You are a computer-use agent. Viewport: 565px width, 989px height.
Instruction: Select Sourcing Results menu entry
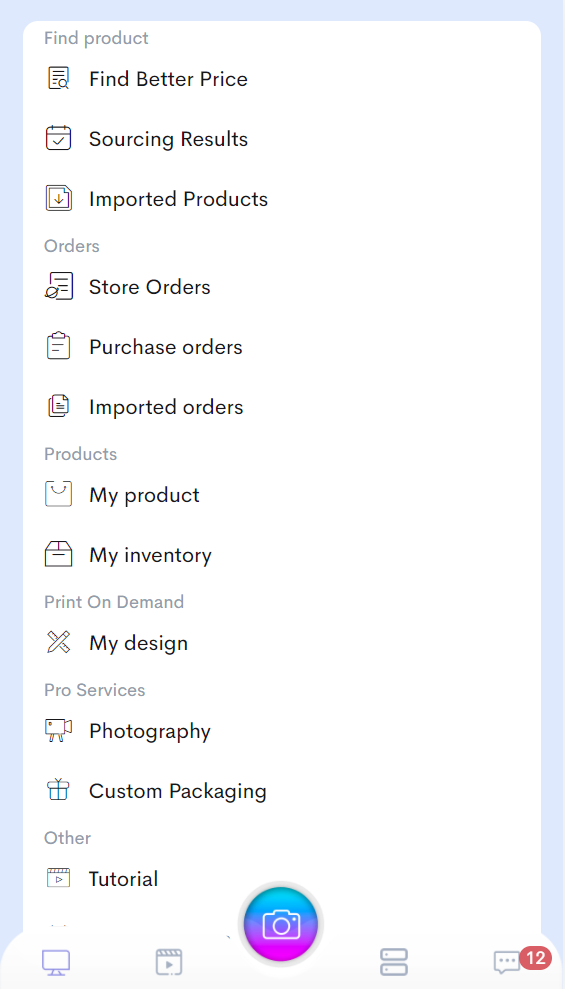pyautogui.click(x=168, y=139)
